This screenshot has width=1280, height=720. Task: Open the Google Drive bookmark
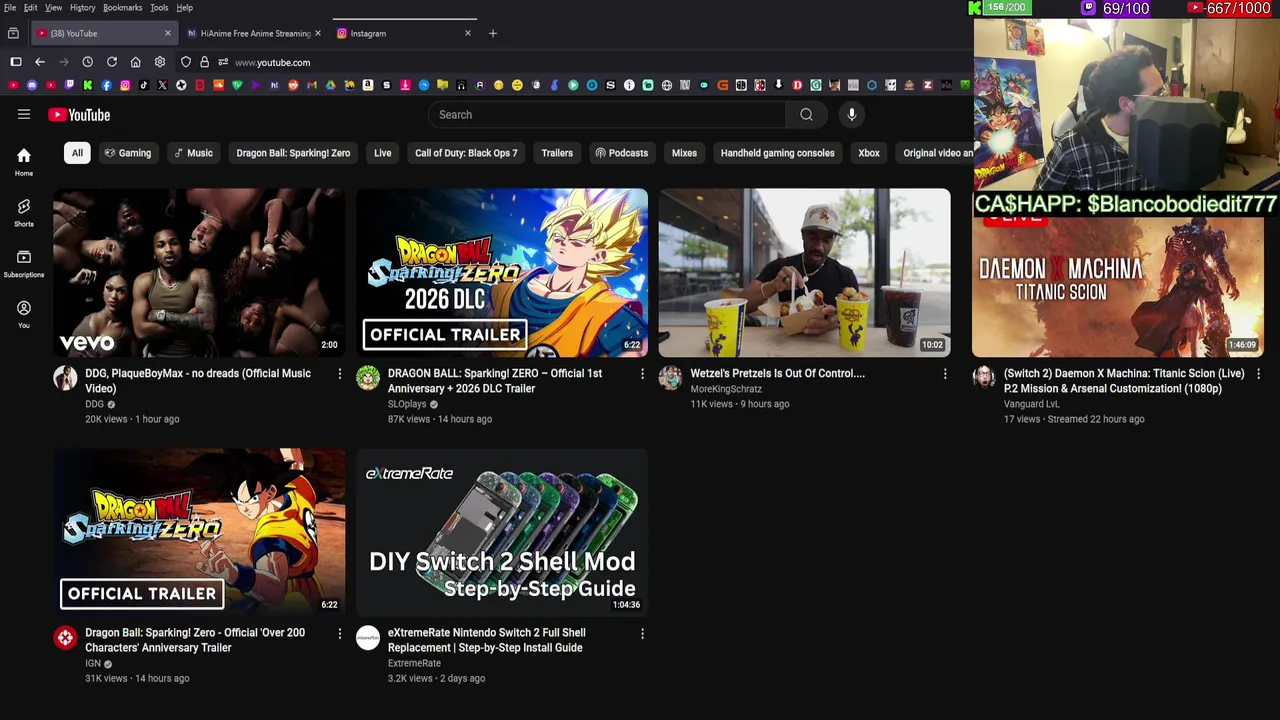click(x=330, y=85)
